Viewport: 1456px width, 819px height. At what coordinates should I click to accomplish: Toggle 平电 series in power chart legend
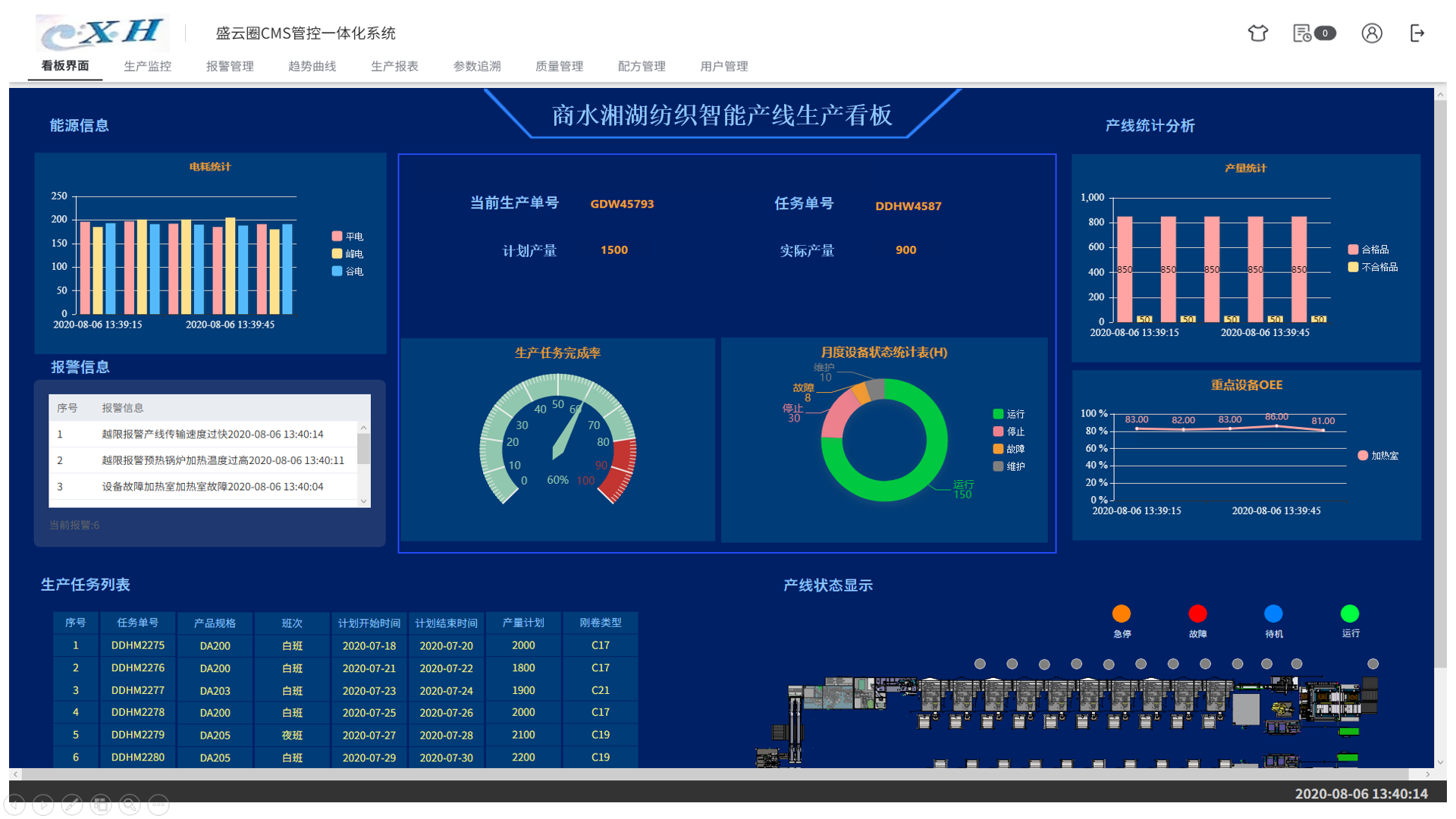click(347, 237)
